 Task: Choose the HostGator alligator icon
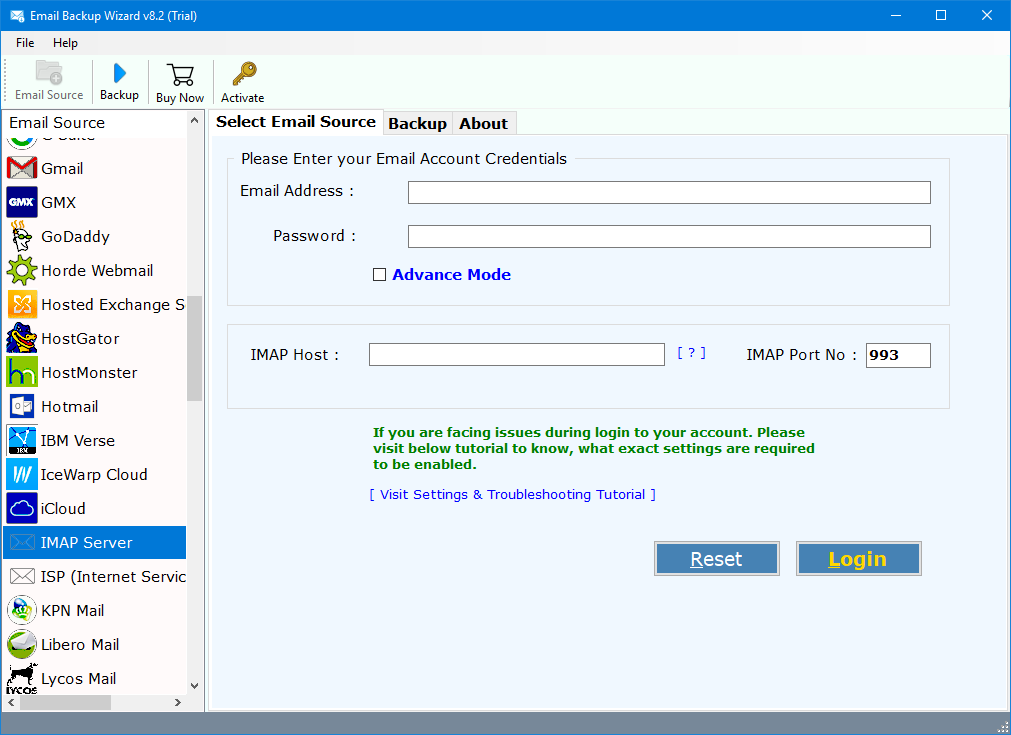[x=22, y=338]
